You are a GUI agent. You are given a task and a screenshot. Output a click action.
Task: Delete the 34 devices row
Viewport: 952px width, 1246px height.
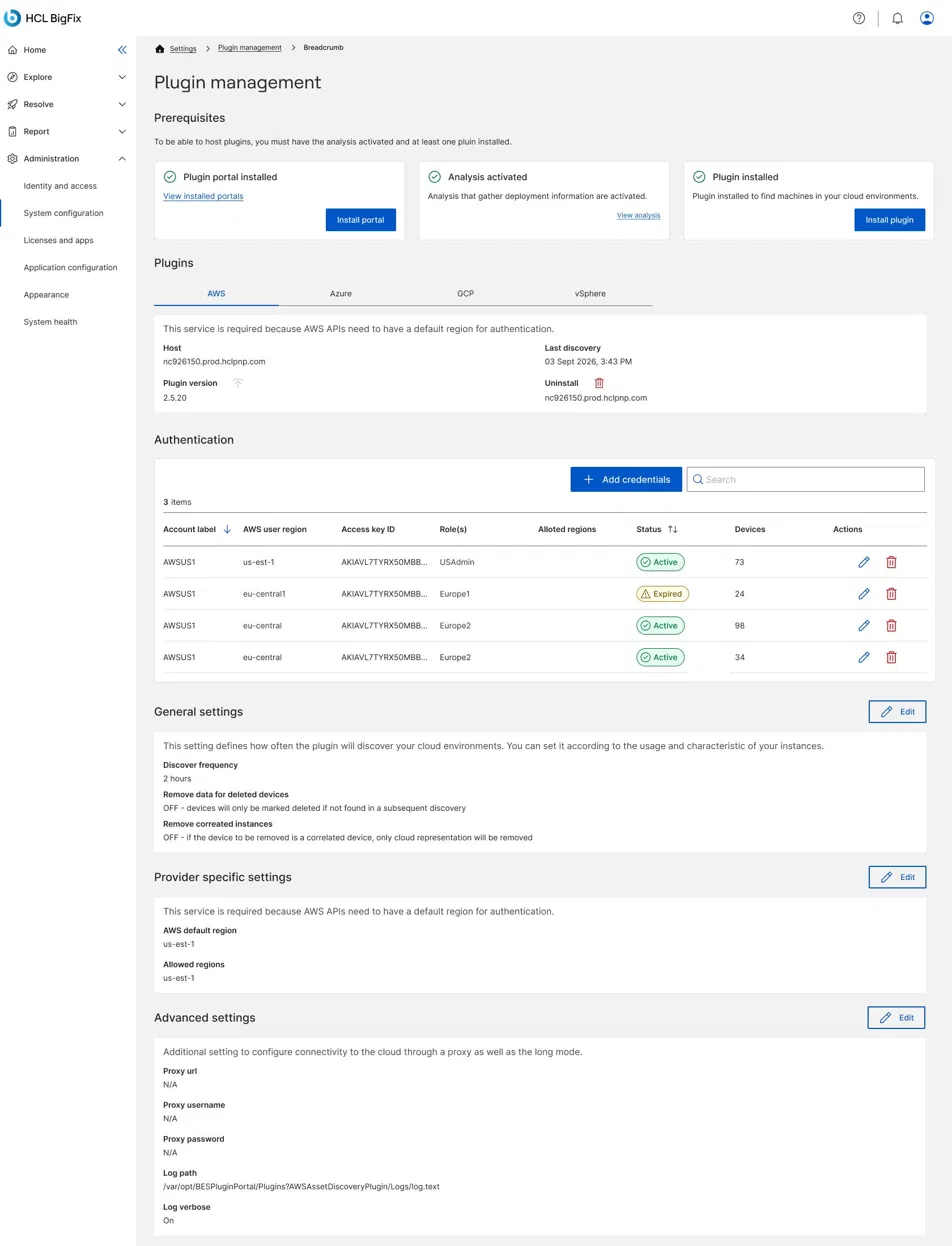(x=891, y=657)
